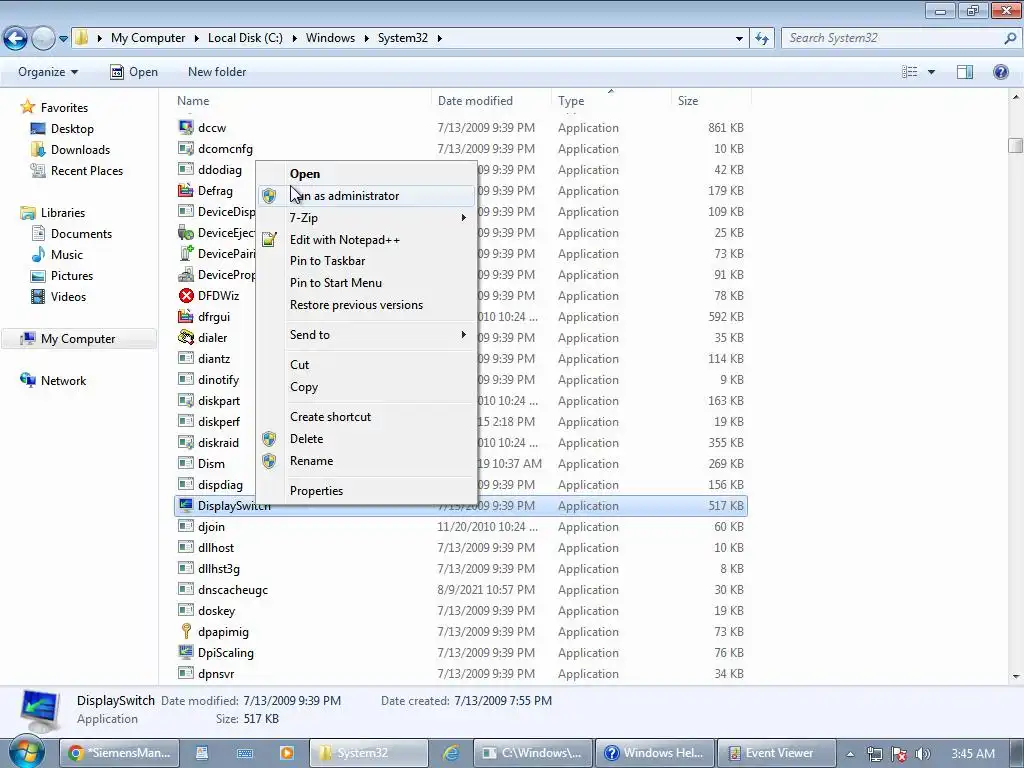
Task: Expand the arrow after Local Disk (C:)
Action: 295,38
